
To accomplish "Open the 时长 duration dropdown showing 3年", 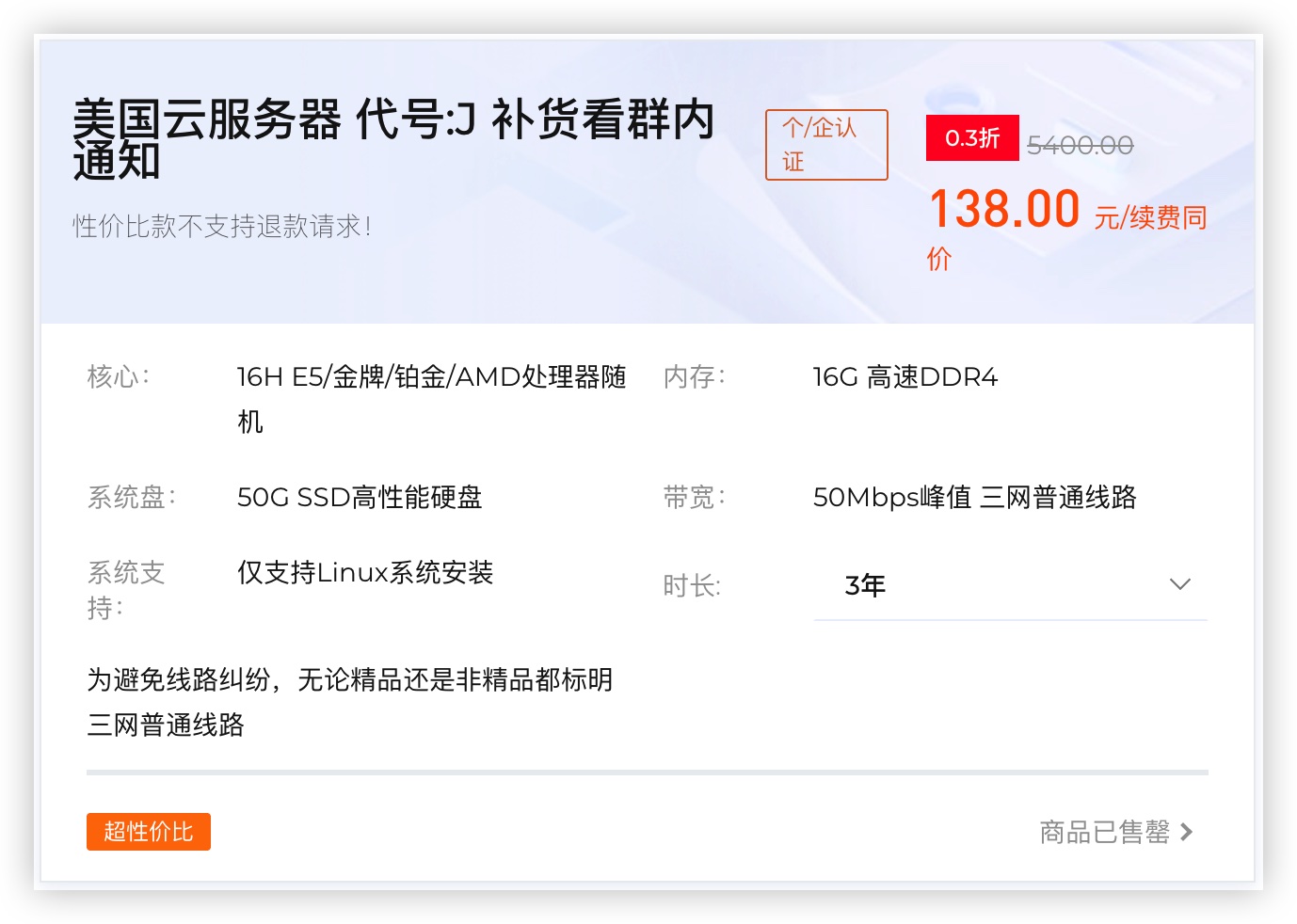I will [1009, 585].
